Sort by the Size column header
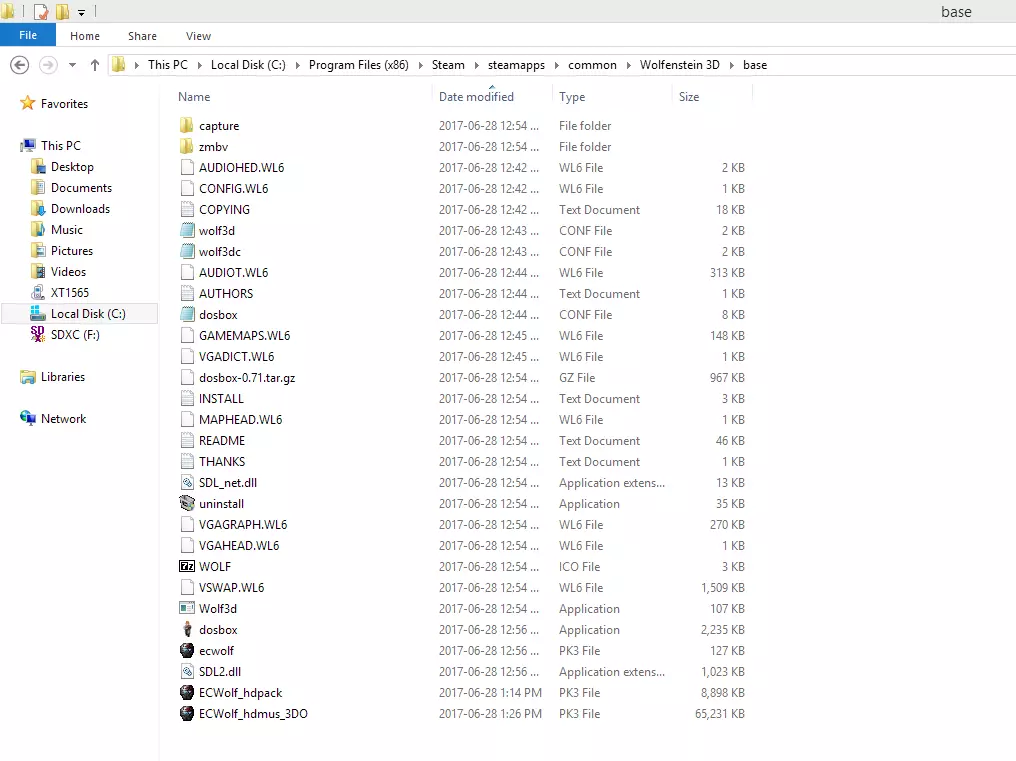This screenshot has height=761, width=1016. click(689, 97)
